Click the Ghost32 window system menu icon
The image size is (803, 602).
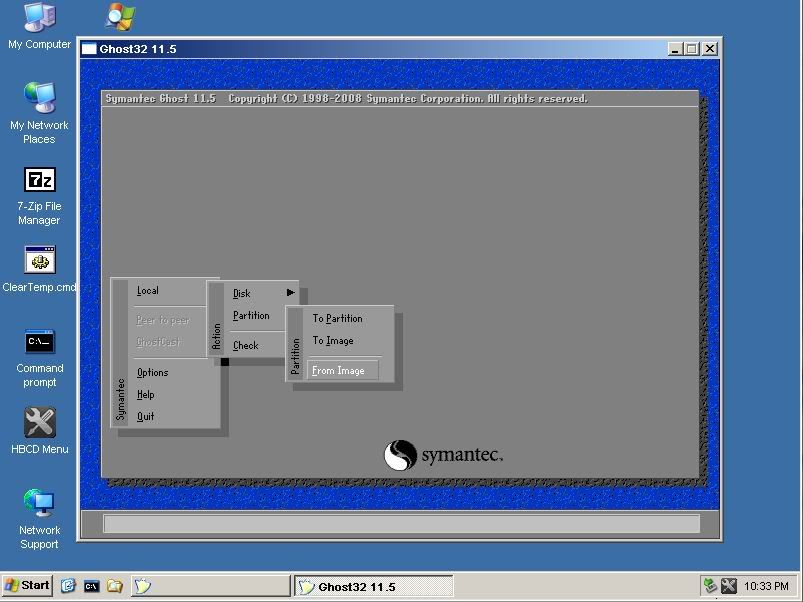89,49
